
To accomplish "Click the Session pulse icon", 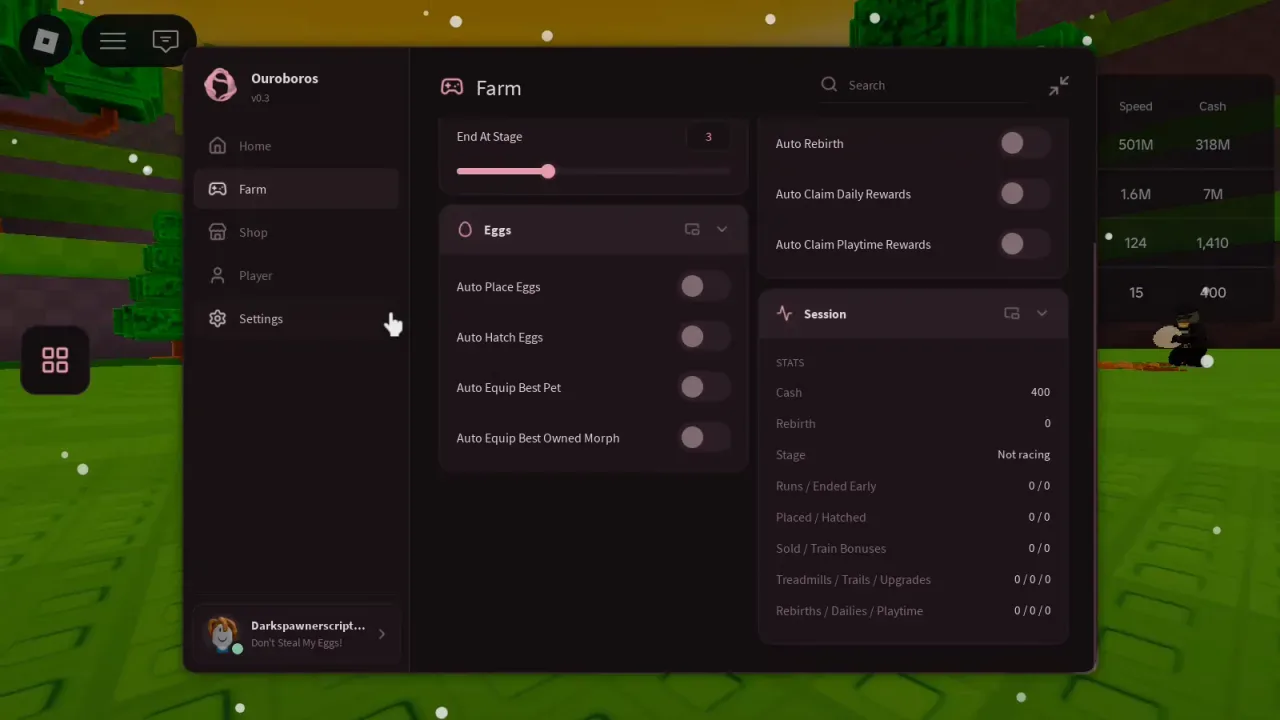I will pos(784,313).
